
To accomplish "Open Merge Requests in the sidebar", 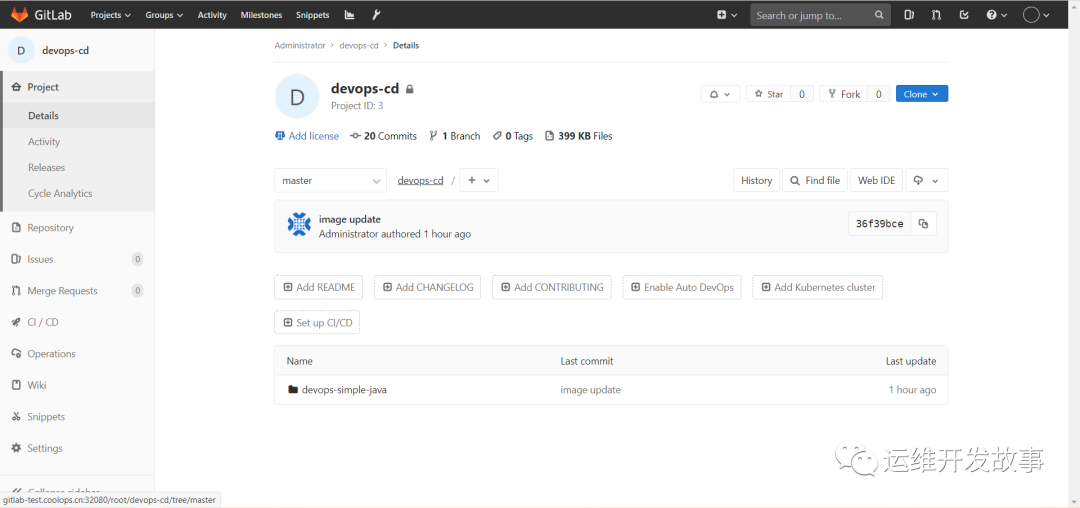I will pos(77,290).
